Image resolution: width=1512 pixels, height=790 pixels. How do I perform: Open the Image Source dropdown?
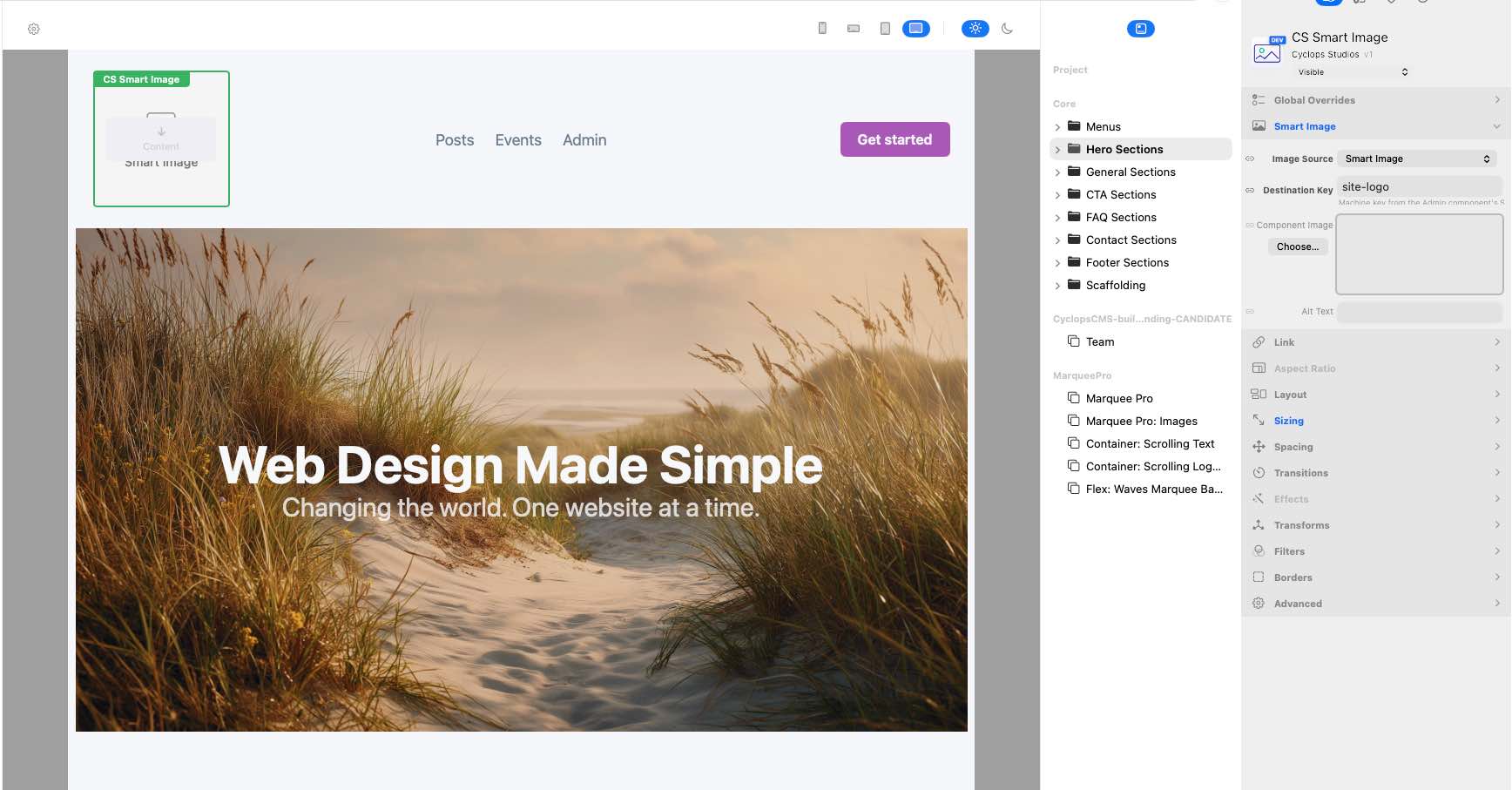coord(1418,159)
